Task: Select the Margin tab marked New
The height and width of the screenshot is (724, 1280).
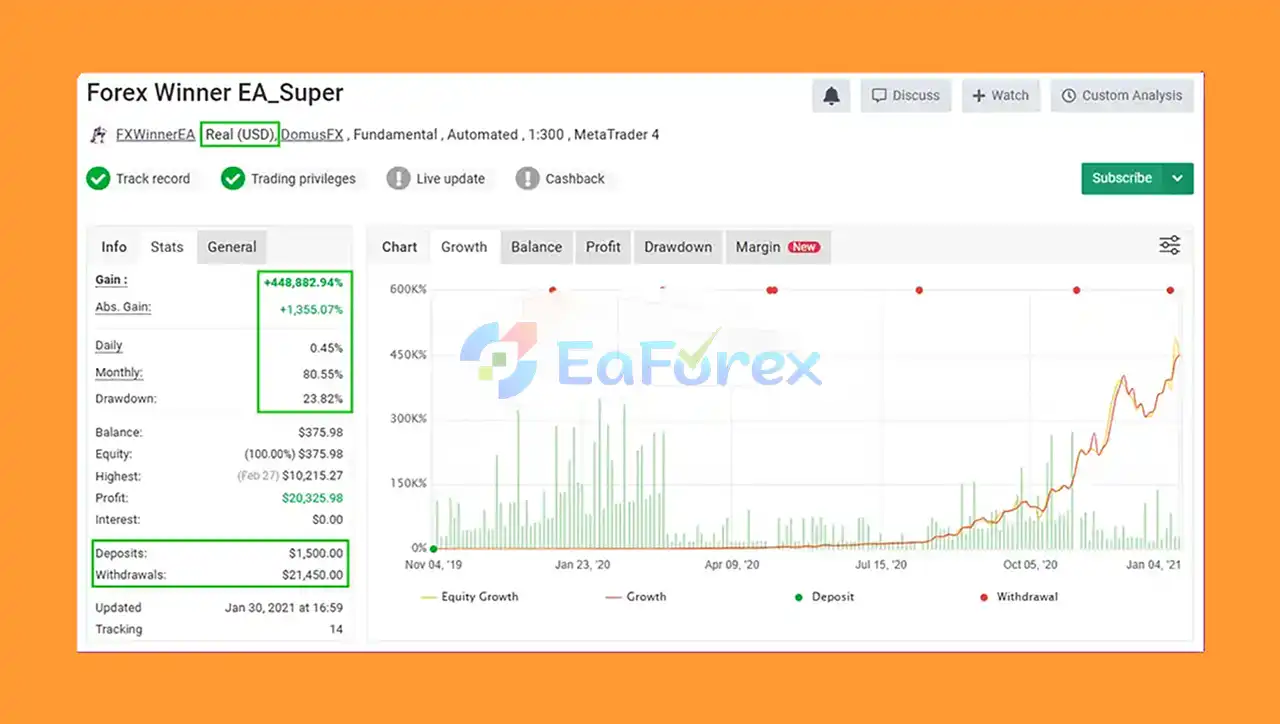Action: point(778,247)
